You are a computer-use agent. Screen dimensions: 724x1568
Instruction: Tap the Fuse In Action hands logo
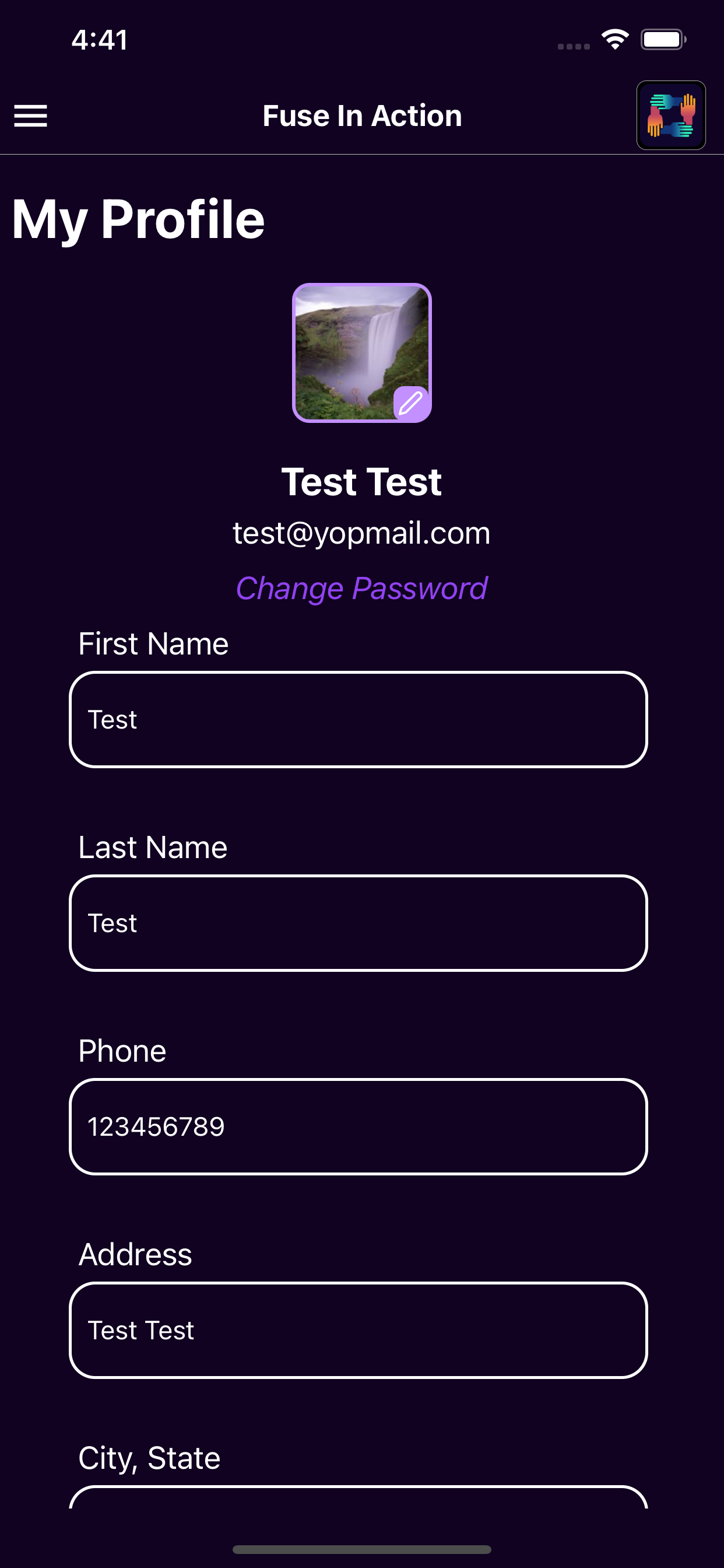(x=671, y=115)
